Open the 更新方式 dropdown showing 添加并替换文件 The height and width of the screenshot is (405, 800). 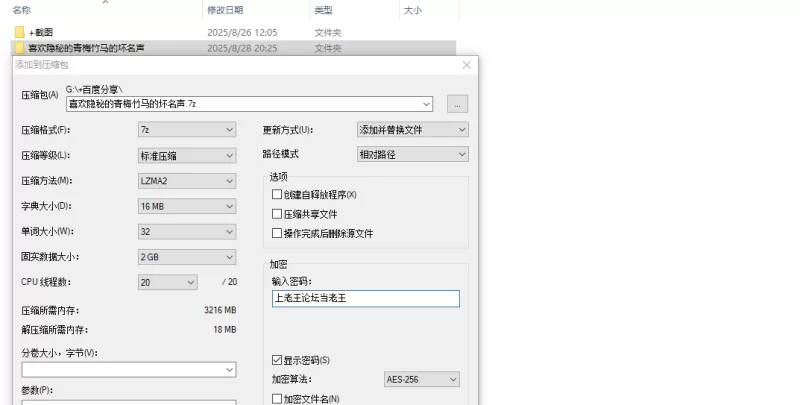coord(412,130)
